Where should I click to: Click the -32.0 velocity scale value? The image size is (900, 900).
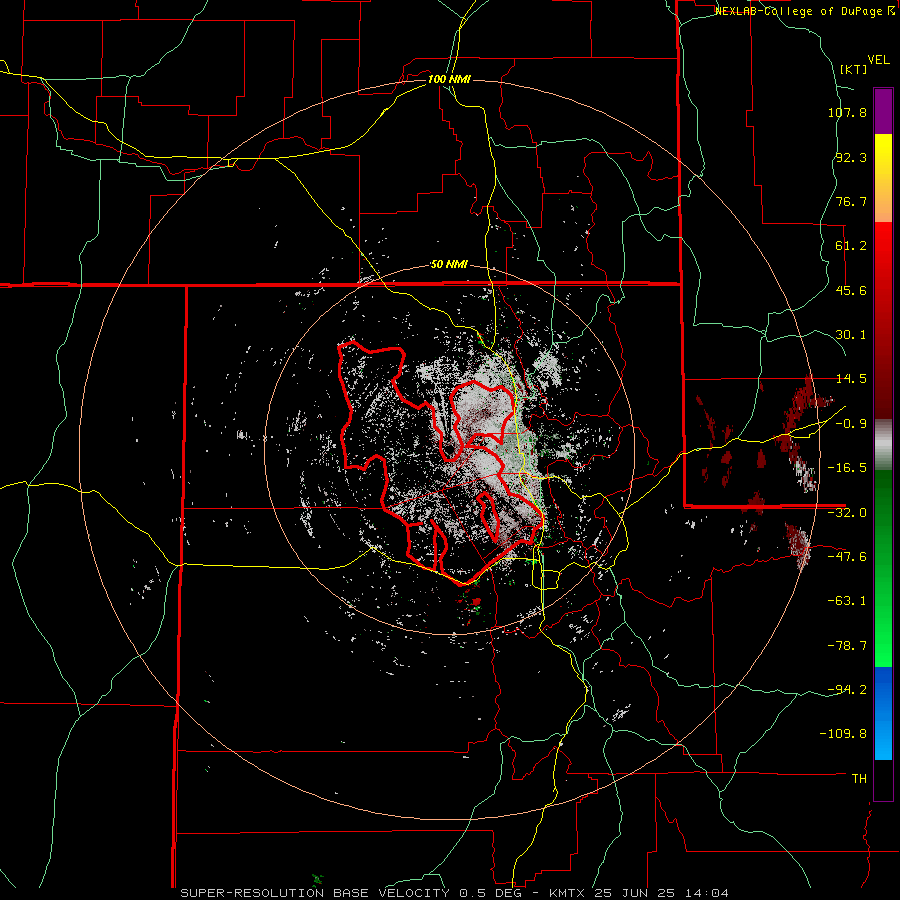pyautogui.click(x=847, y=513)
